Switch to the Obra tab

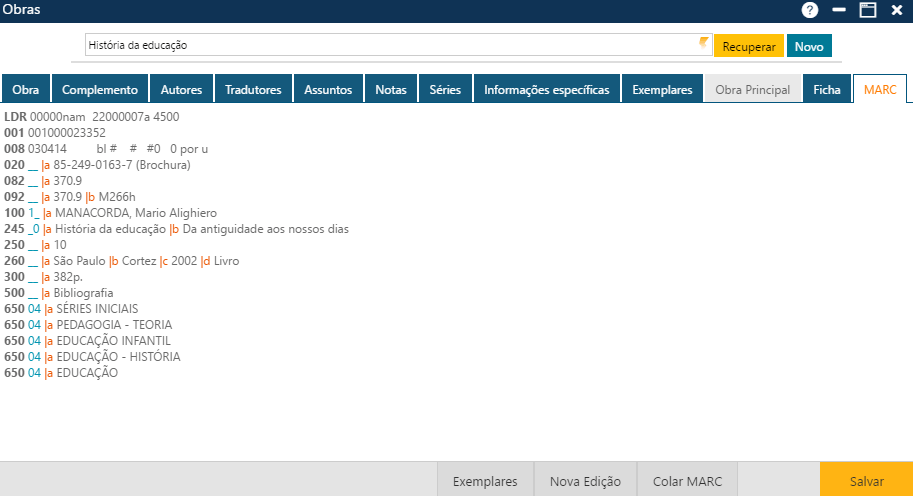coord(26,89)
